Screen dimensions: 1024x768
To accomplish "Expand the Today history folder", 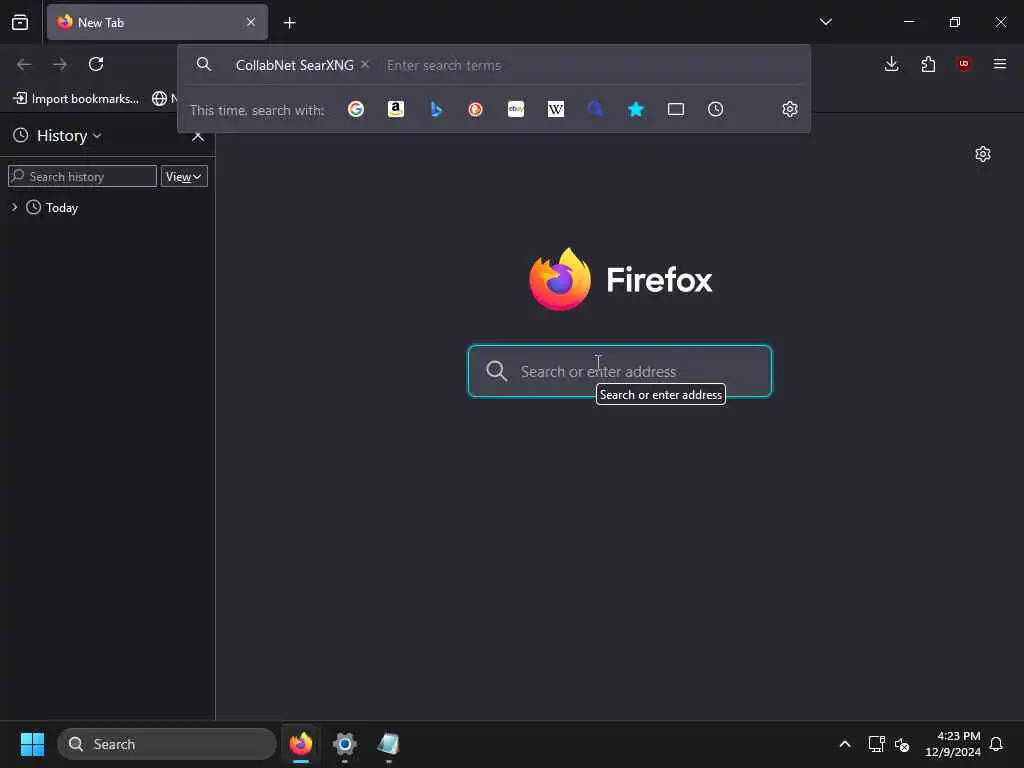I will (x=14, y=207).
